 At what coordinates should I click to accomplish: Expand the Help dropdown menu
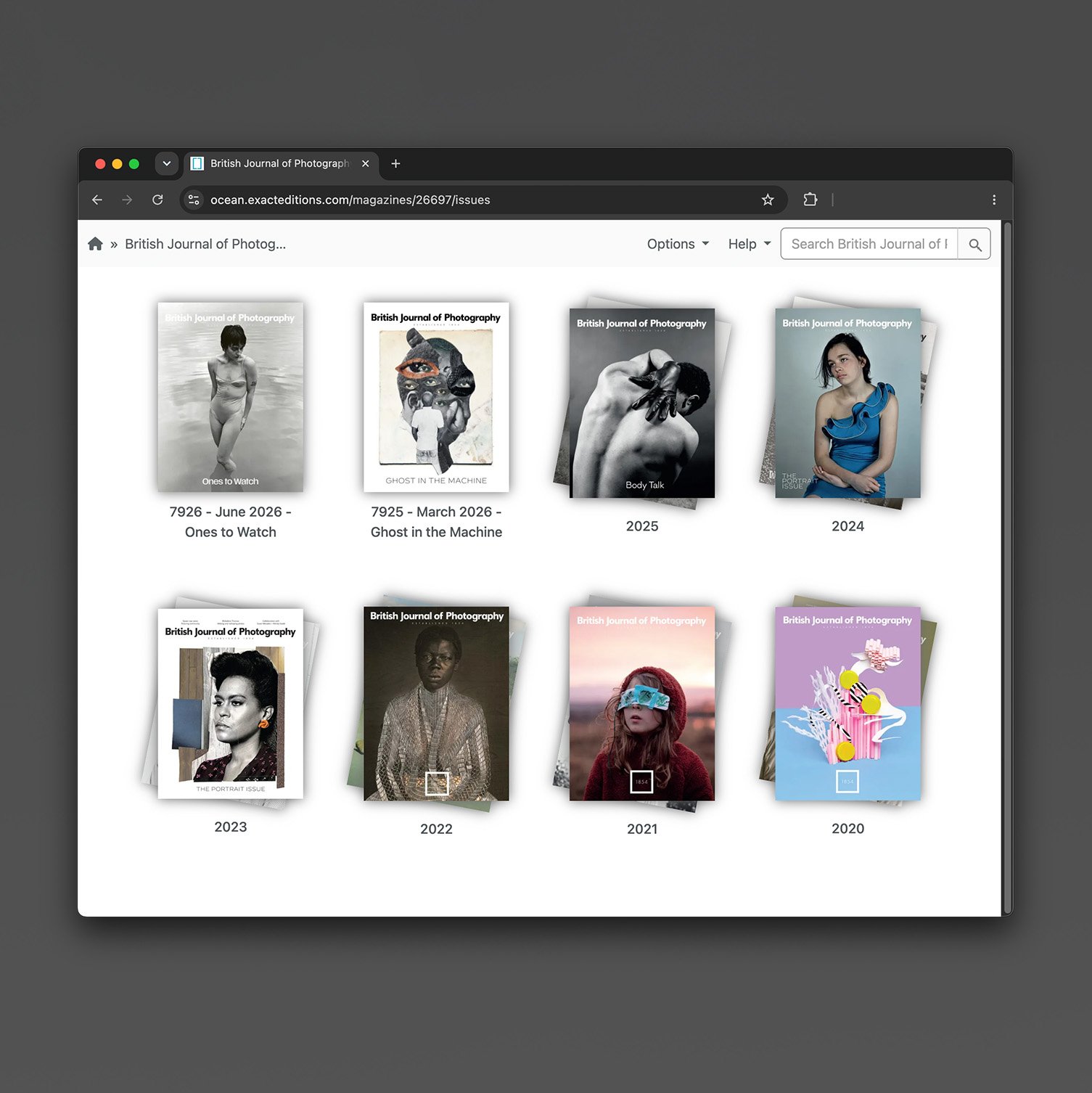pos(749,244)
